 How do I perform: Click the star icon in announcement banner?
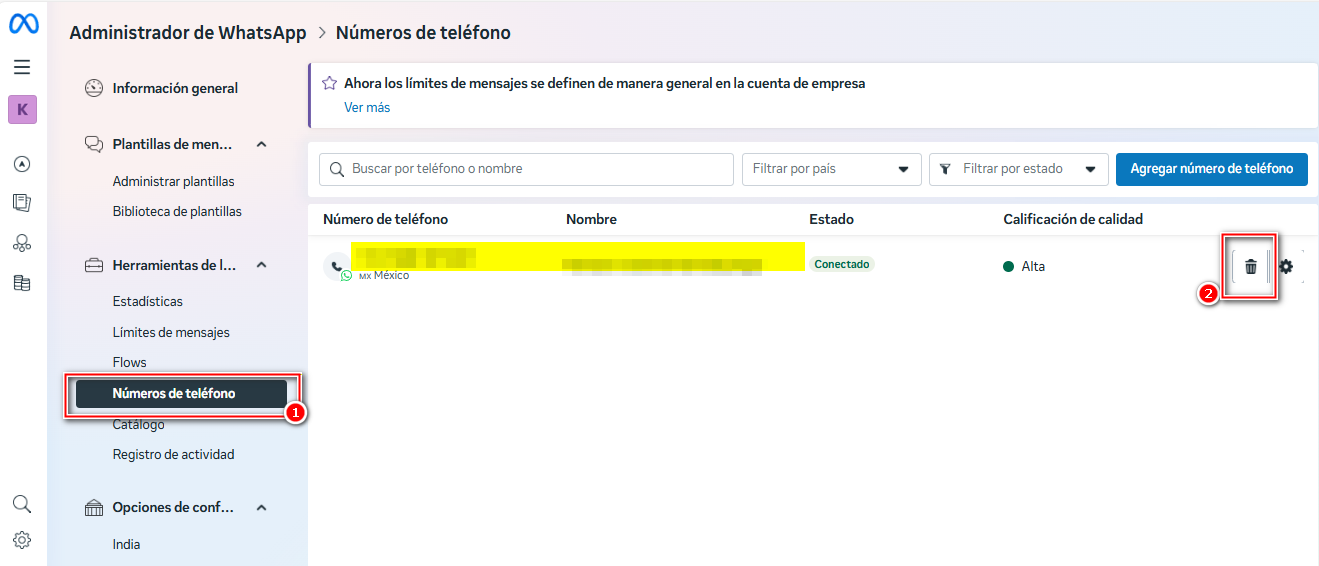click(x=329, y=84)
